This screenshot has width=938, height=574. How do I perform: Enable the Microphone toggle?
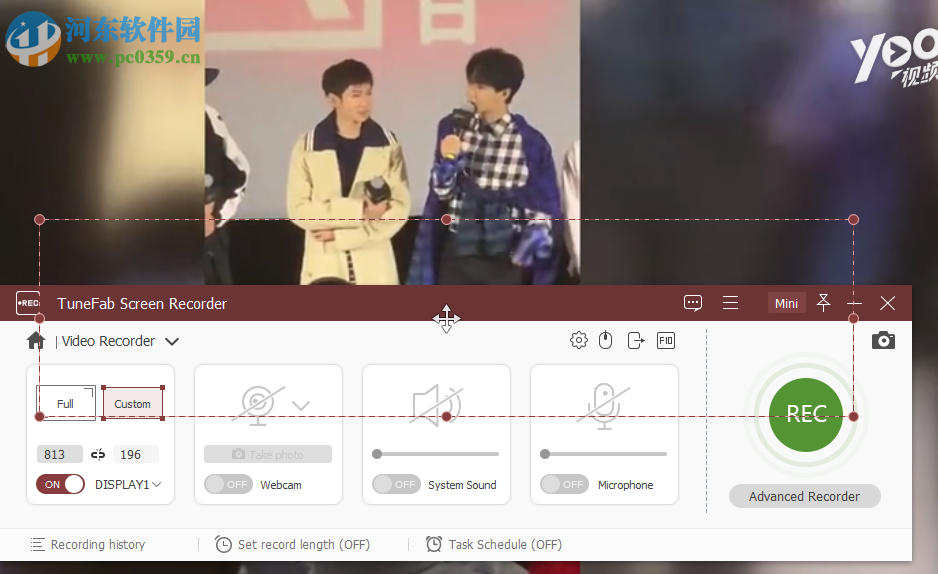coord(565,484)
